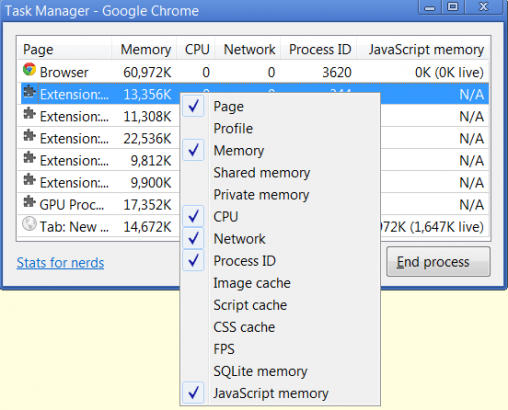Click puzzle icon of 13,356K extension row
Screen dimensions: 508x410
click(x=29, y=92)
